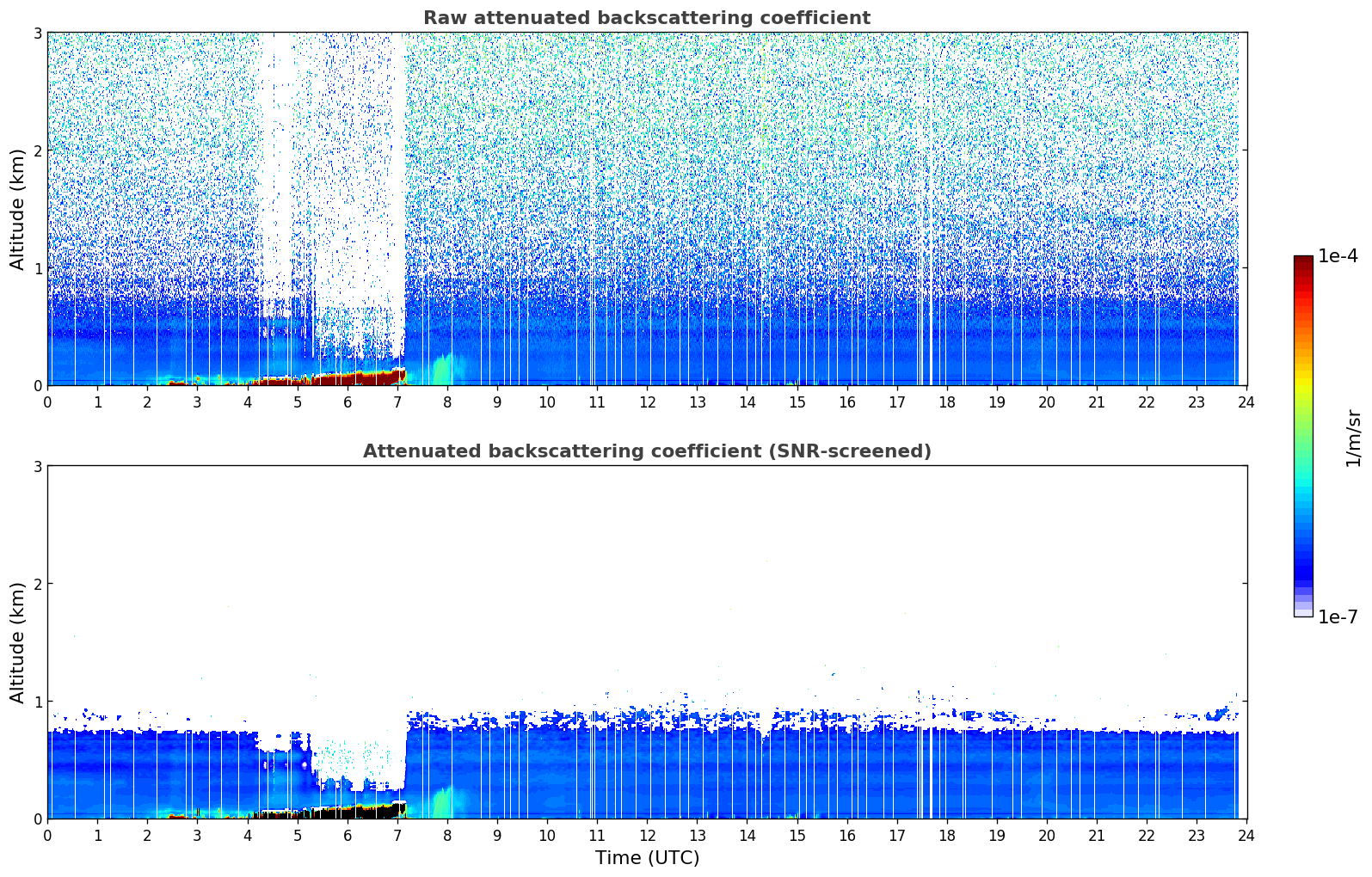Image resolution: width=1372 pixels, height=877 pixels.
Task: Click the top plot's 'Altitude (km)' label
Action: click(18, 209)
